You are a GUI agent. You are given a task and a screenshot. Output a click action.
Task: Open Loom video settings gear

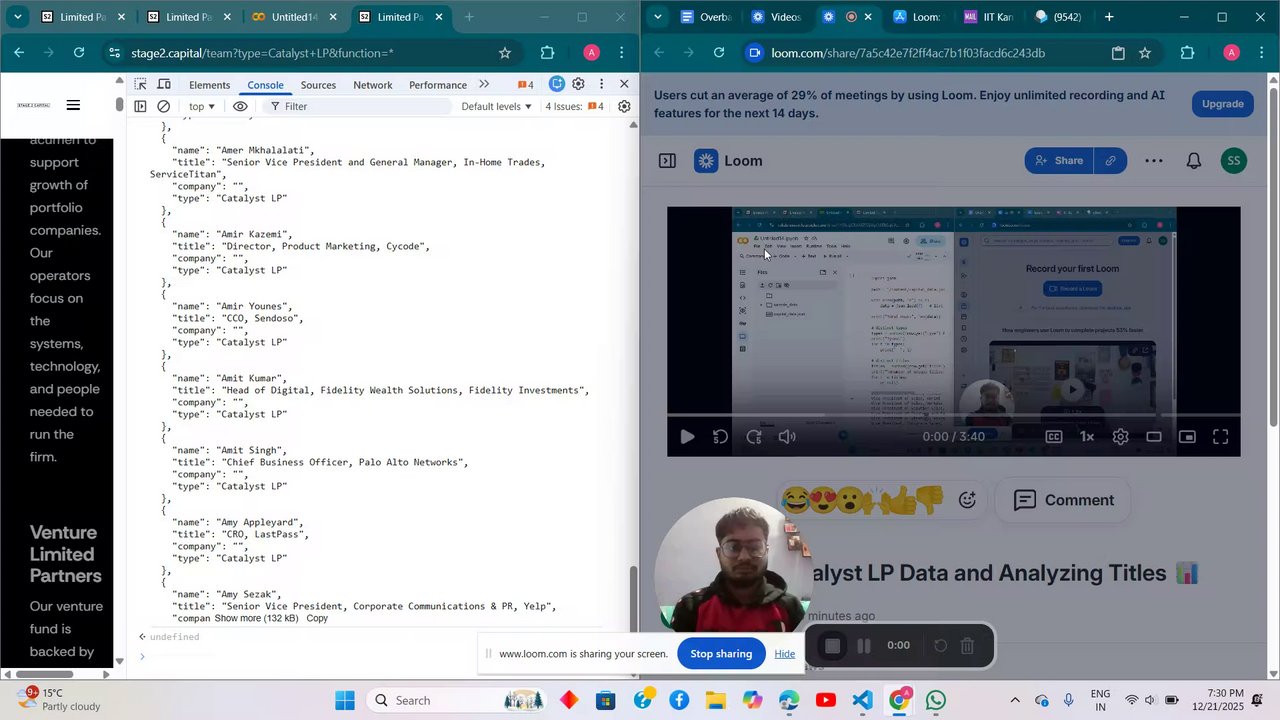pyautogui.click(x=1121, y=437)
